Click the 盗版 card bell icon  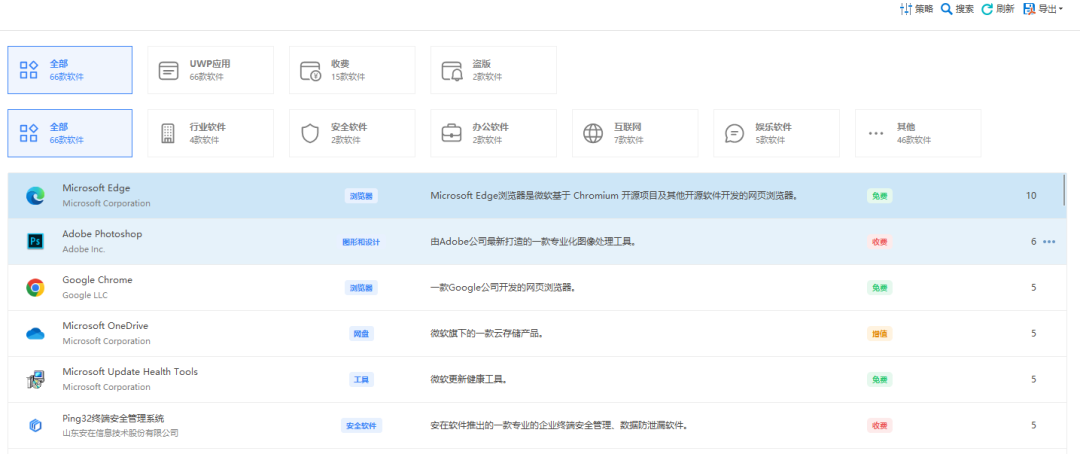click(x=452, y=71)
